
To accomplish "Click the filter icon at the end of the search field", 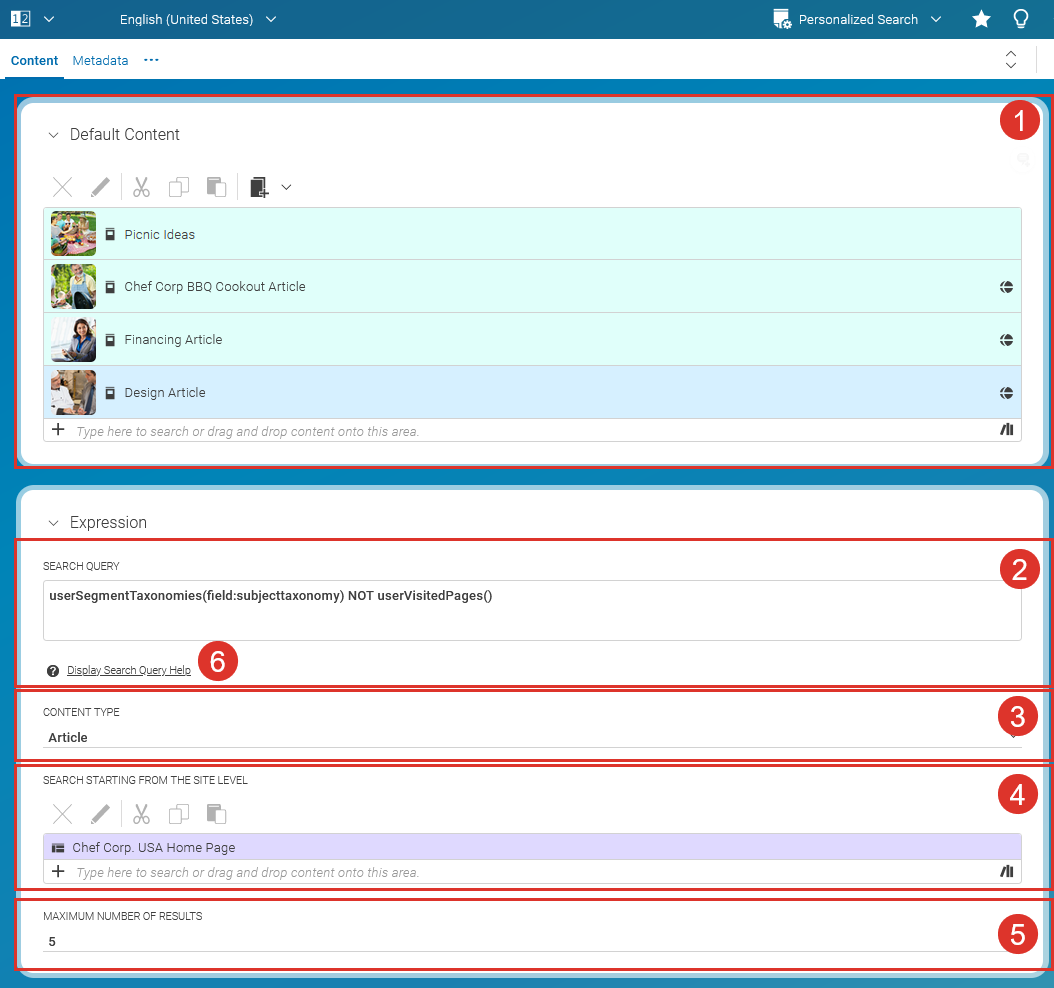I will pyautogui.click(x=1007, y=429).
